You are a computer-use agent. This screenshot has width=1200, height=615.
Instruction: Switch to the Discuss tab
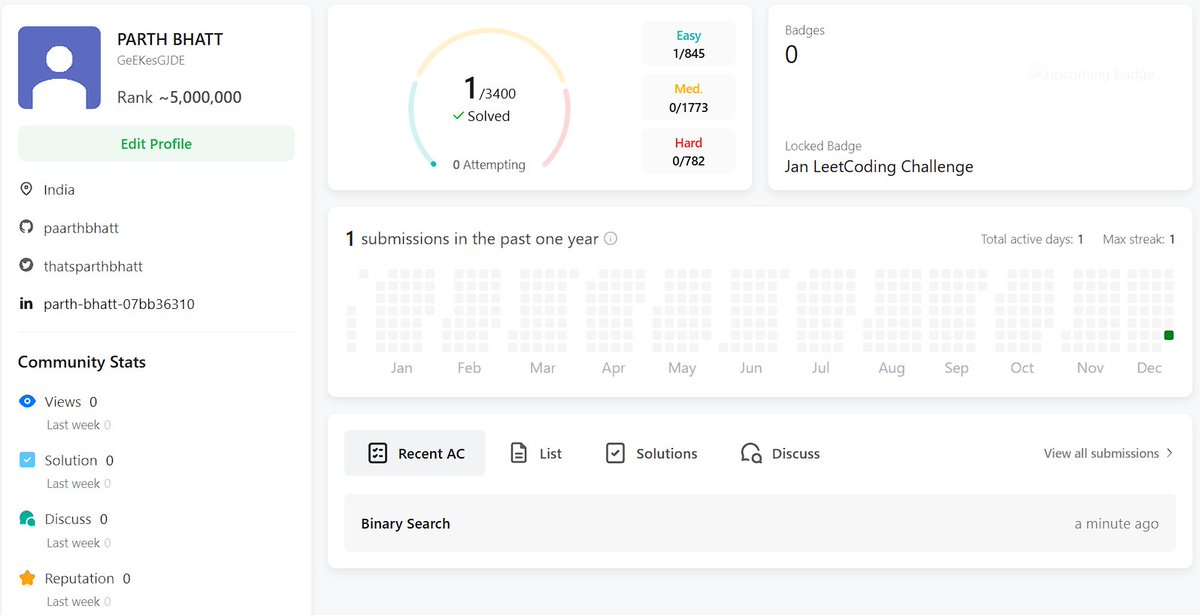(780, 453)
